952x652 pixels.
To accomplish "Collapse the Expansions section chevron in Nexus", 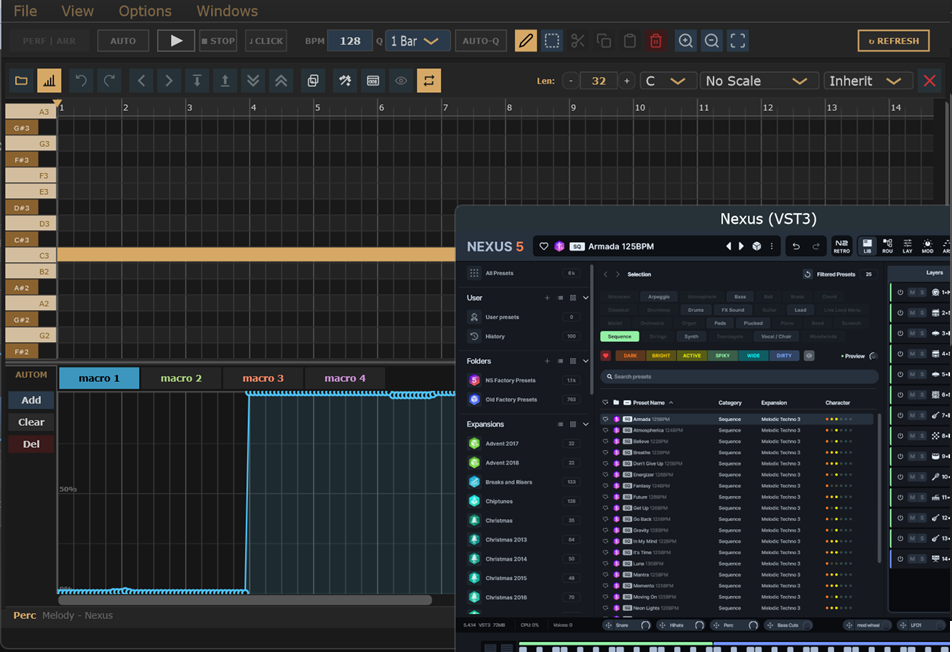I will [x=585, y=424].
